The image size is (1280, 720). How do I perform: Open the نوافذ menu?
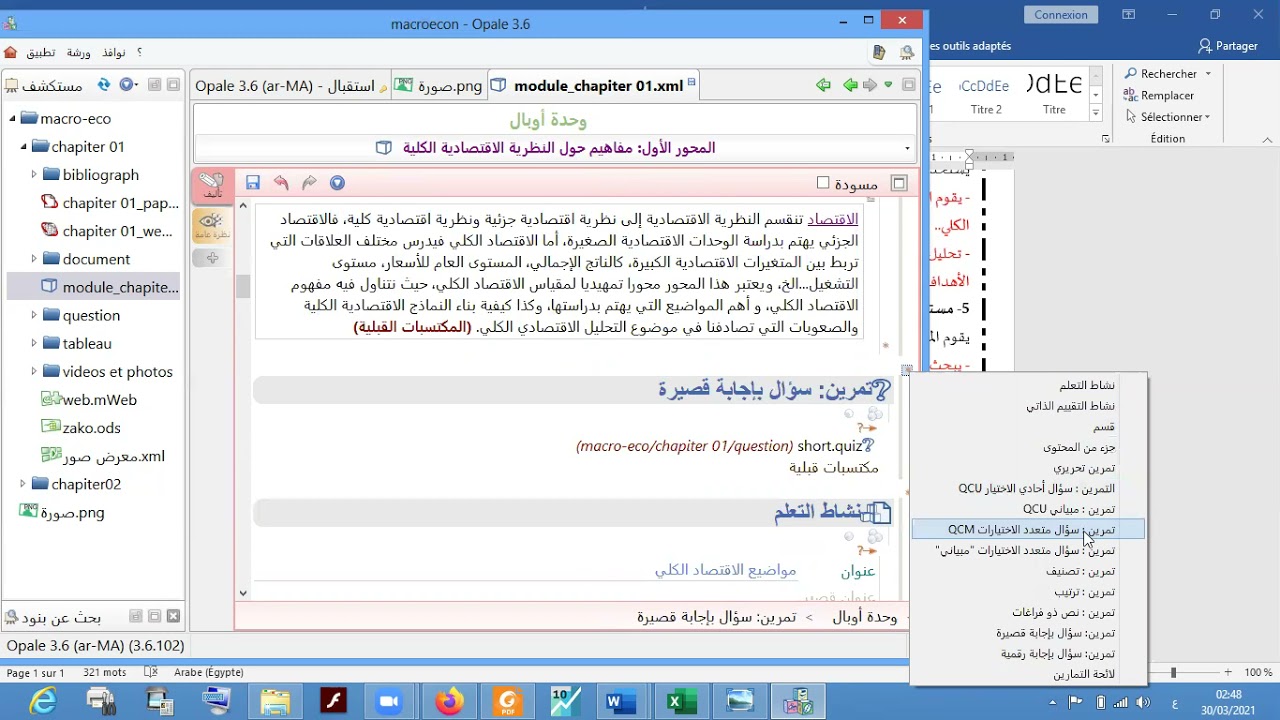[113, 52]
